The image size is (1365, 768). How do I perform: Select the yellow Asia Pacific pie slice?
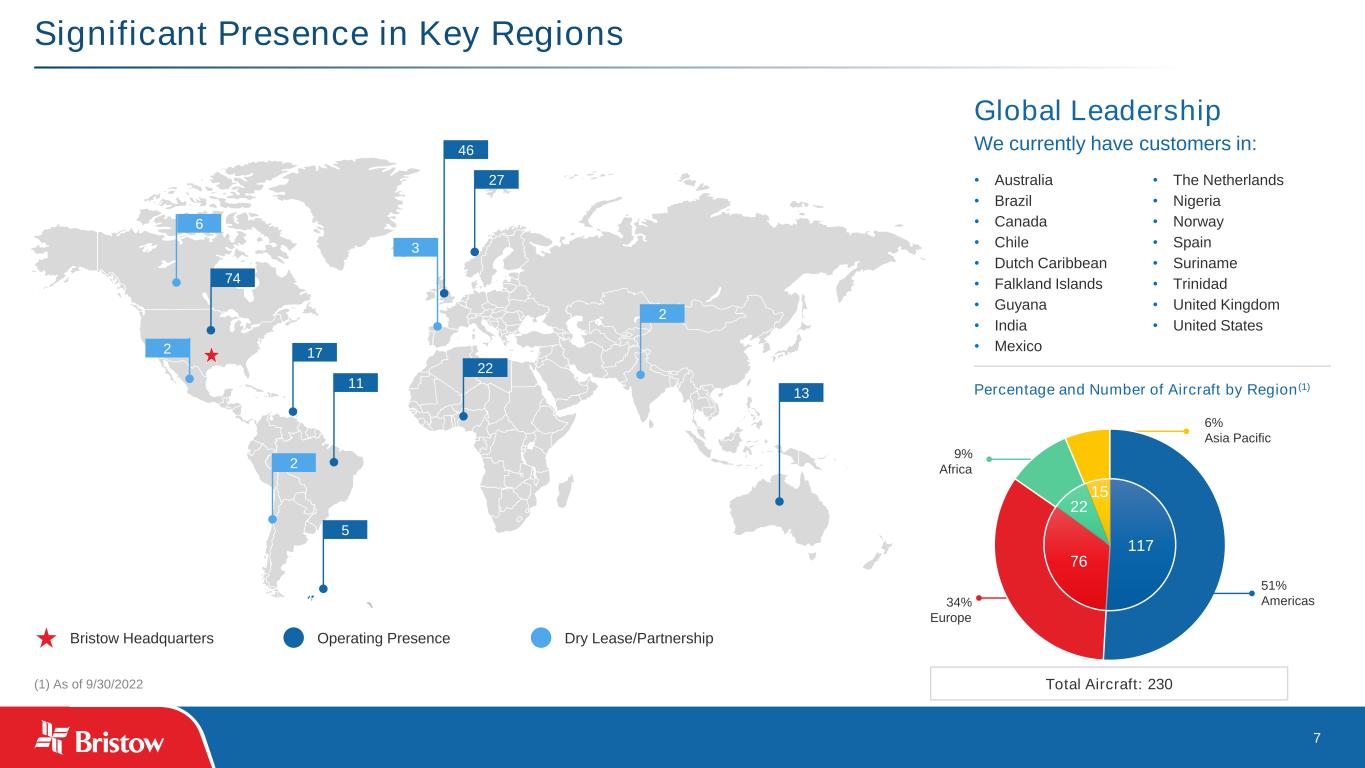point(1090,450)
